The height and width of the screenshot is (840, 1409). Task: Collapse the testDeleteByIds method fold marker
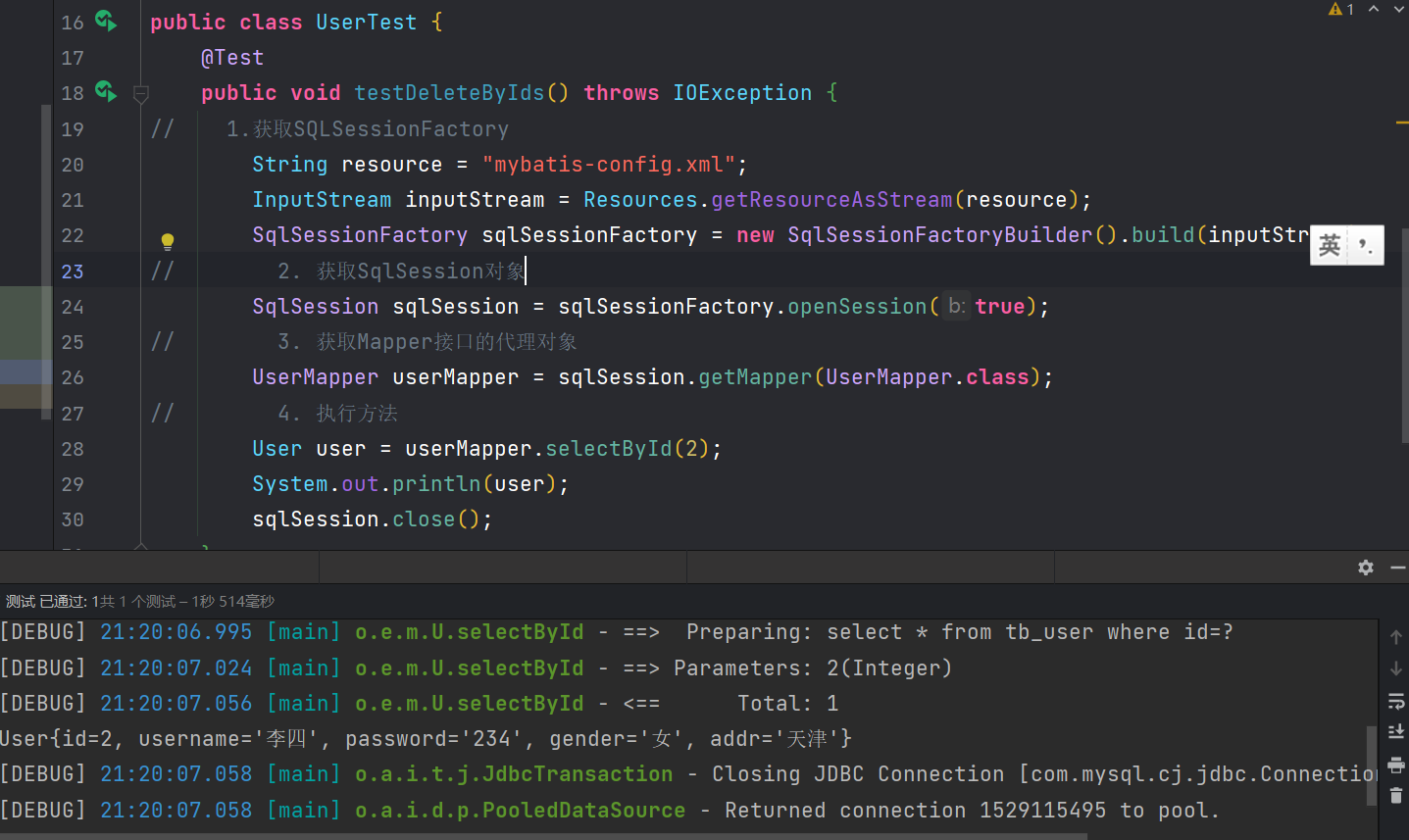[140, 94]
